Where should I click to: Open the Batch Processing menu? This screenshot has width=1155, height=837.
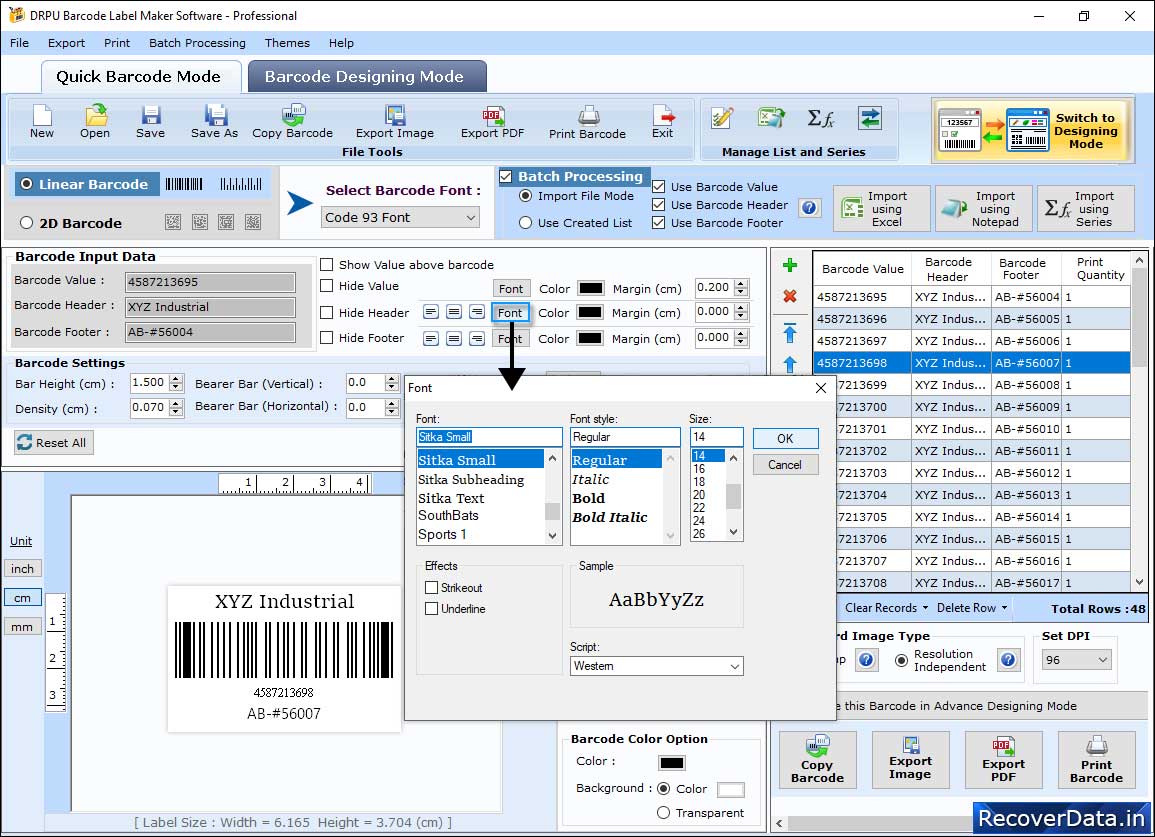pyautogui.click(x=197, y=43)
